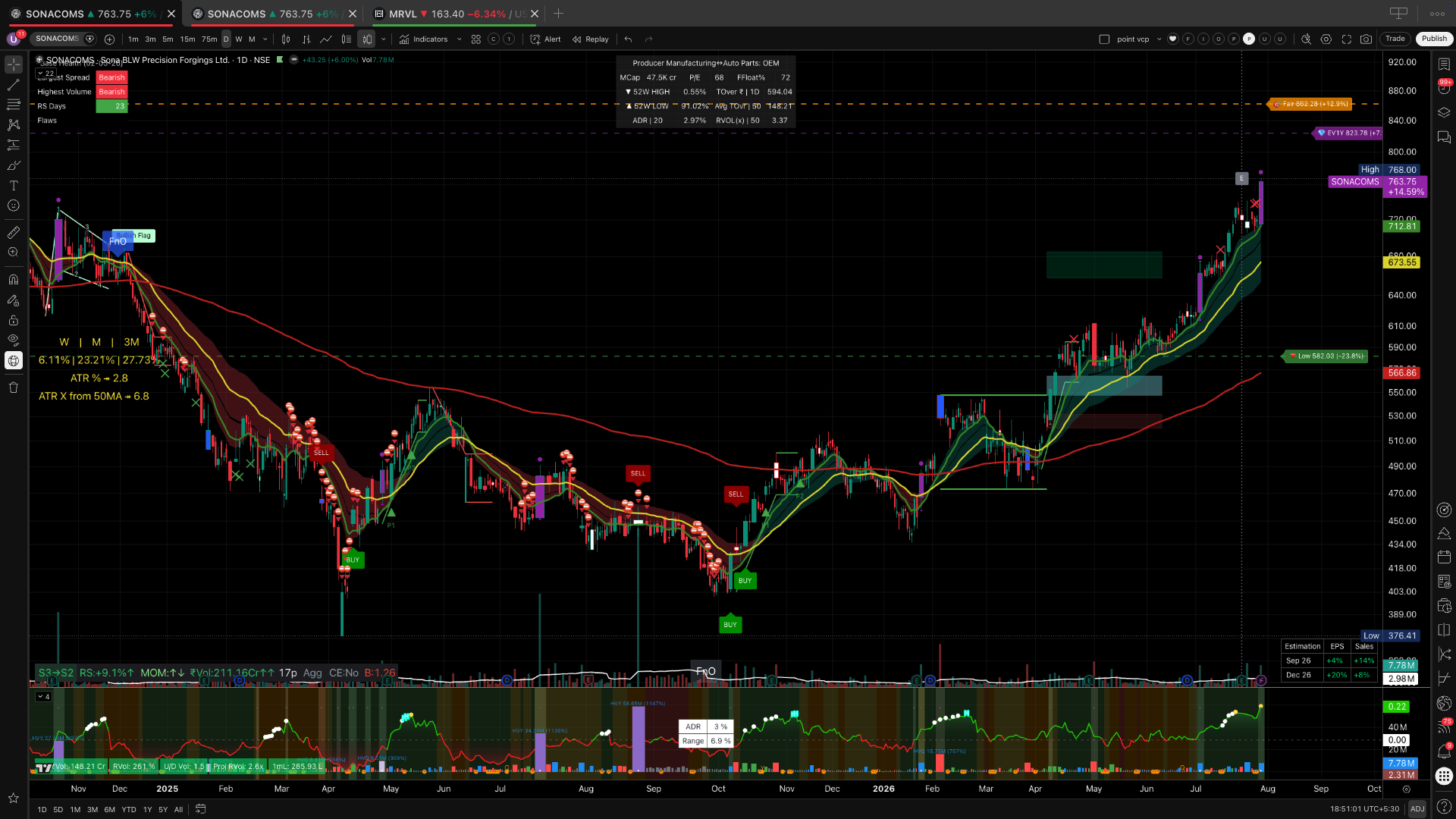Toggle ADJ adjusted price scale
The image size is (1456, 819).
pyautogui.click(x=1417, y=809)
